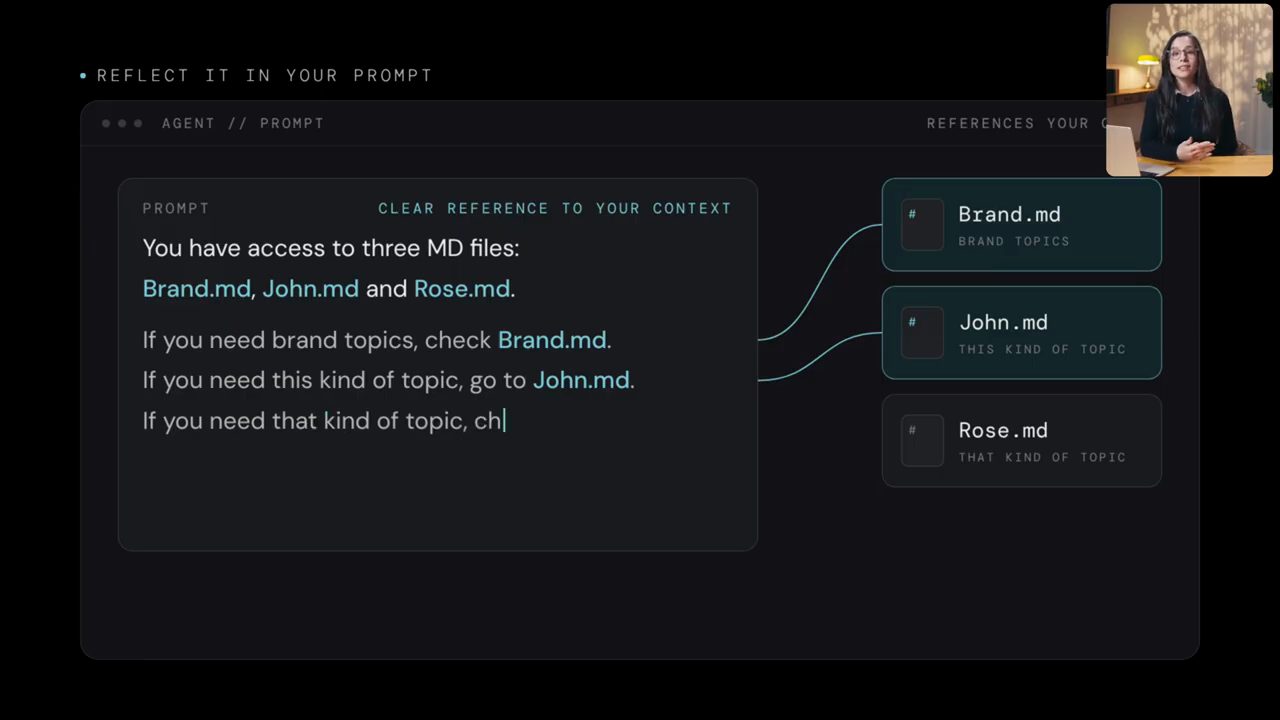Open Brand.md link in the file list sentence

(196, 289)
